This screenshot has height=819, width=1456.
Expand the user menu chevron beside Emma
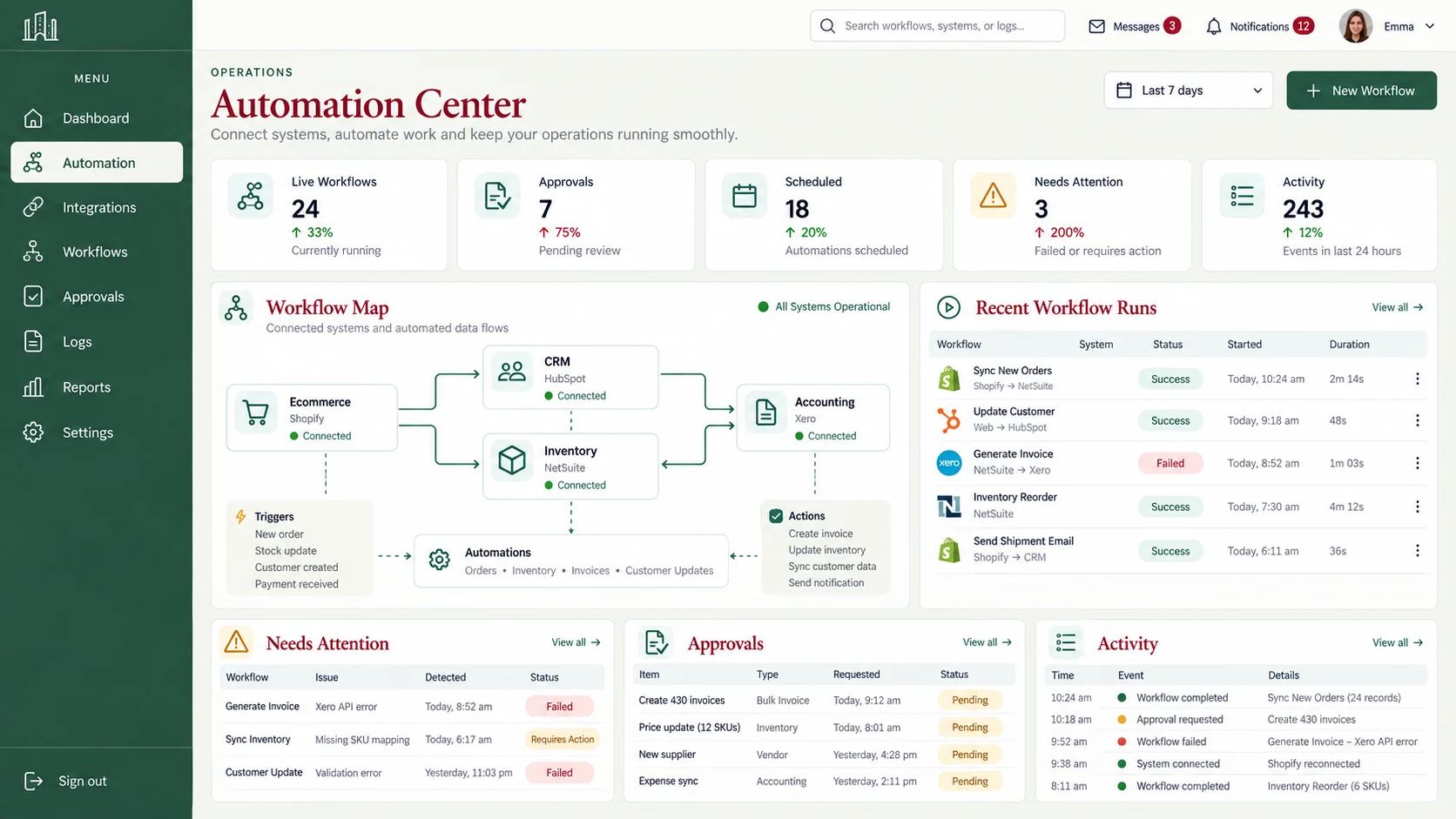pos(1429,26)
